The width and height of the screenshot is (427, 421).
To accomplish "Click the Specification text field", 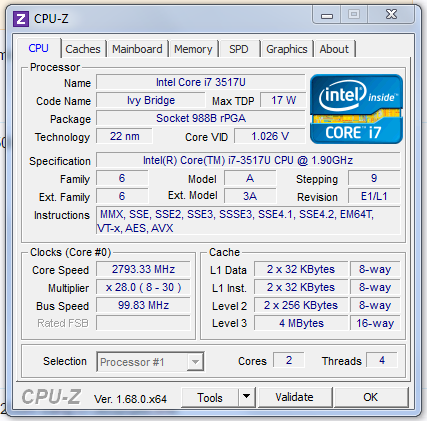I will (x=248, y=160).
